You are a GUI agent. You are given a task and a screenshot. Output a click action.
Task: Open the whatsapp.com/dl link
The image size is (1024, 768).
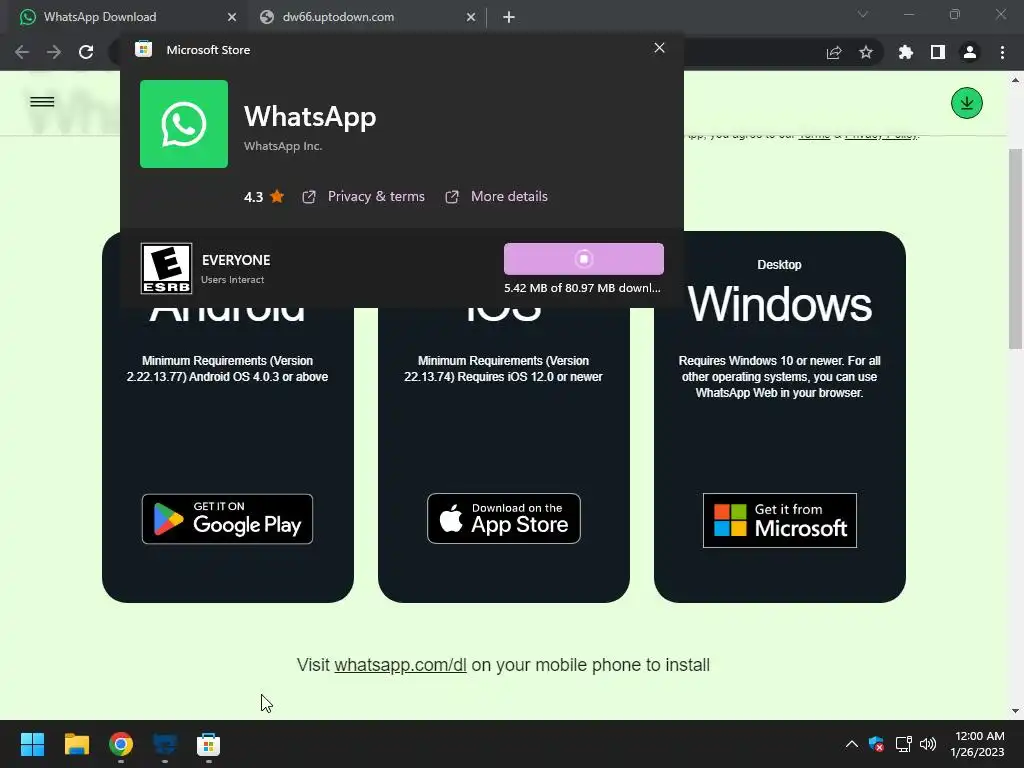point(400,665)
